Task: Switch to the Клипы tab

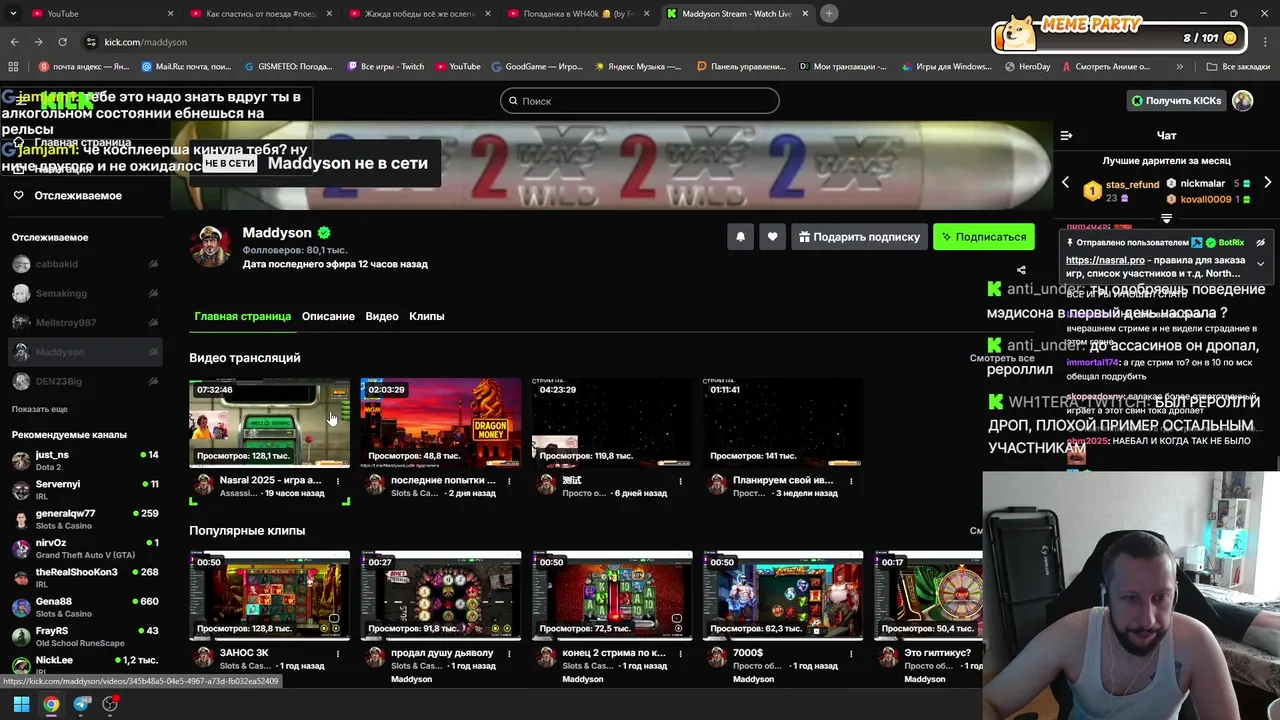Action: click(427, 316)
